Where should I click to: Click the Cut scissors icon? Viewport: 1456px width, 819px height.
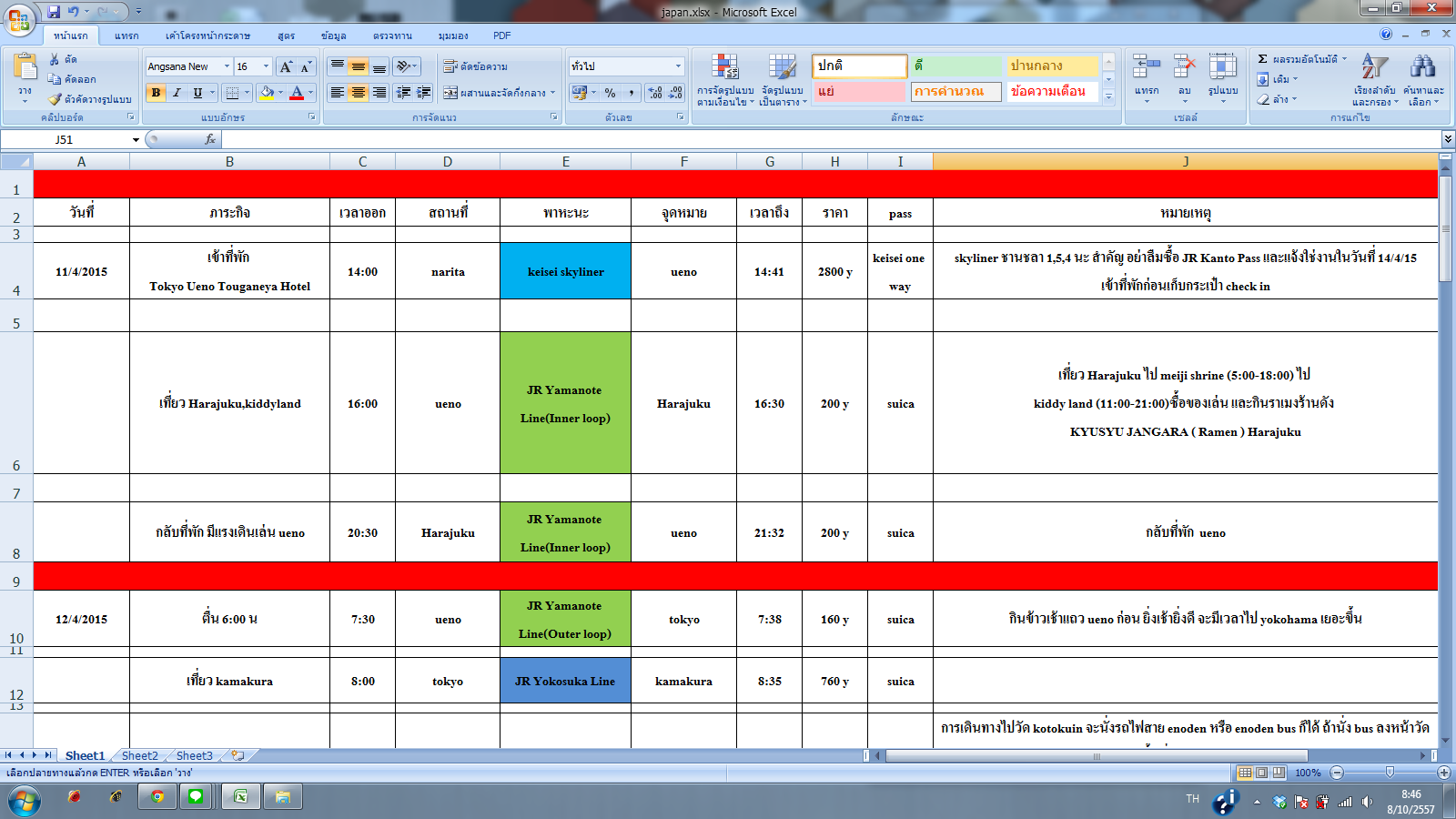55,59
